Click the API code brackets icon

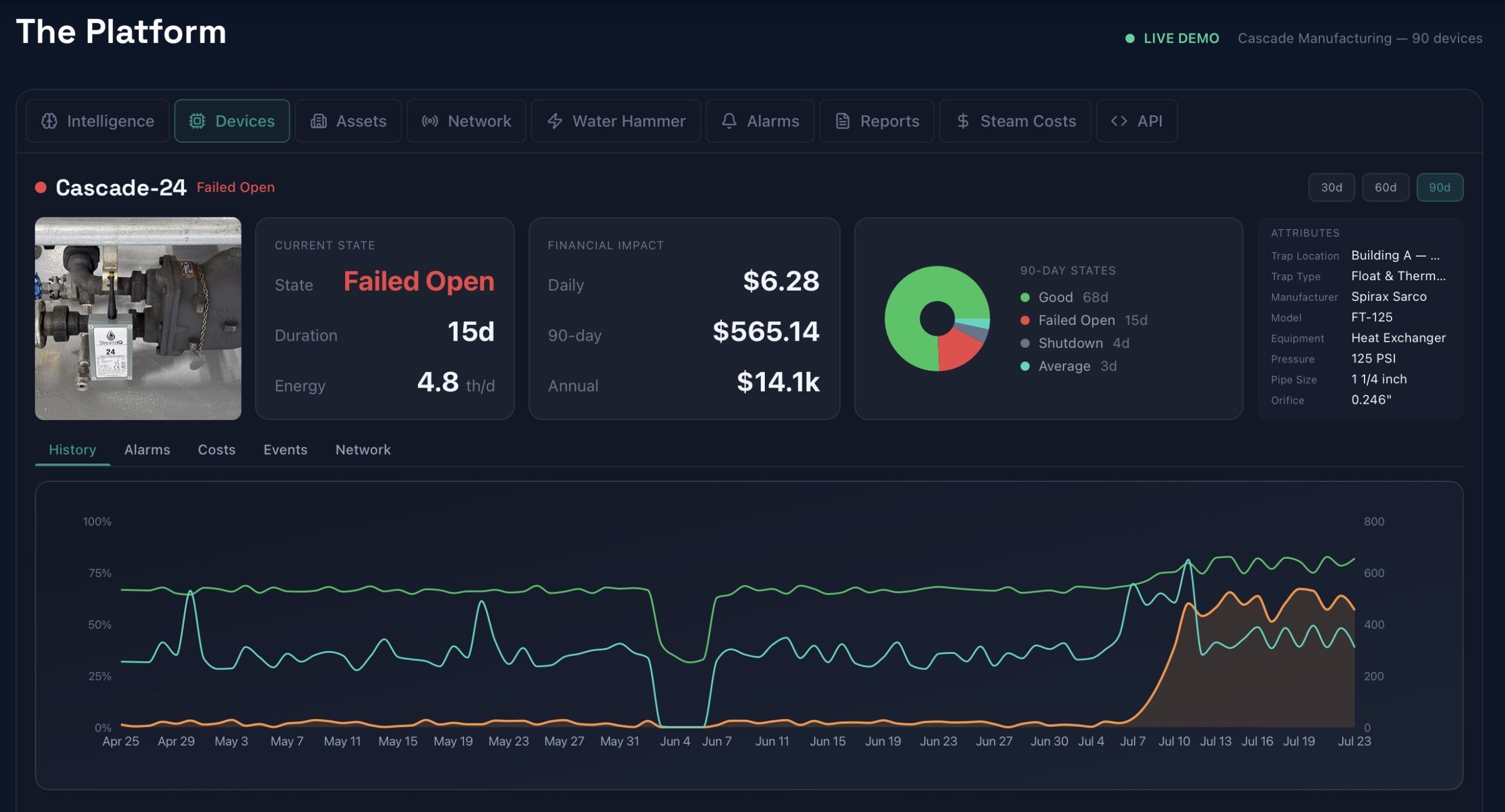pos(1119,121)
